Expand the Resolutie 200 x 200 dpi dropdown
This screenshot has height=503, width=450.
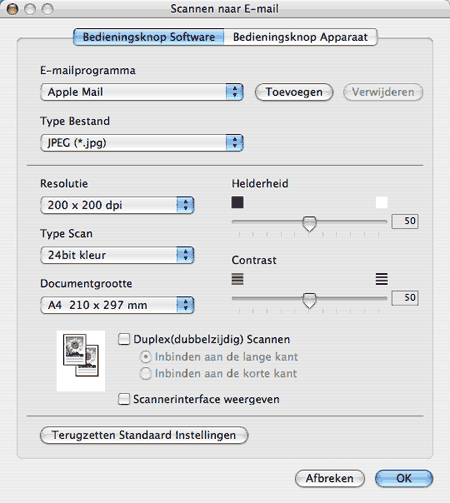coord(117,205)
